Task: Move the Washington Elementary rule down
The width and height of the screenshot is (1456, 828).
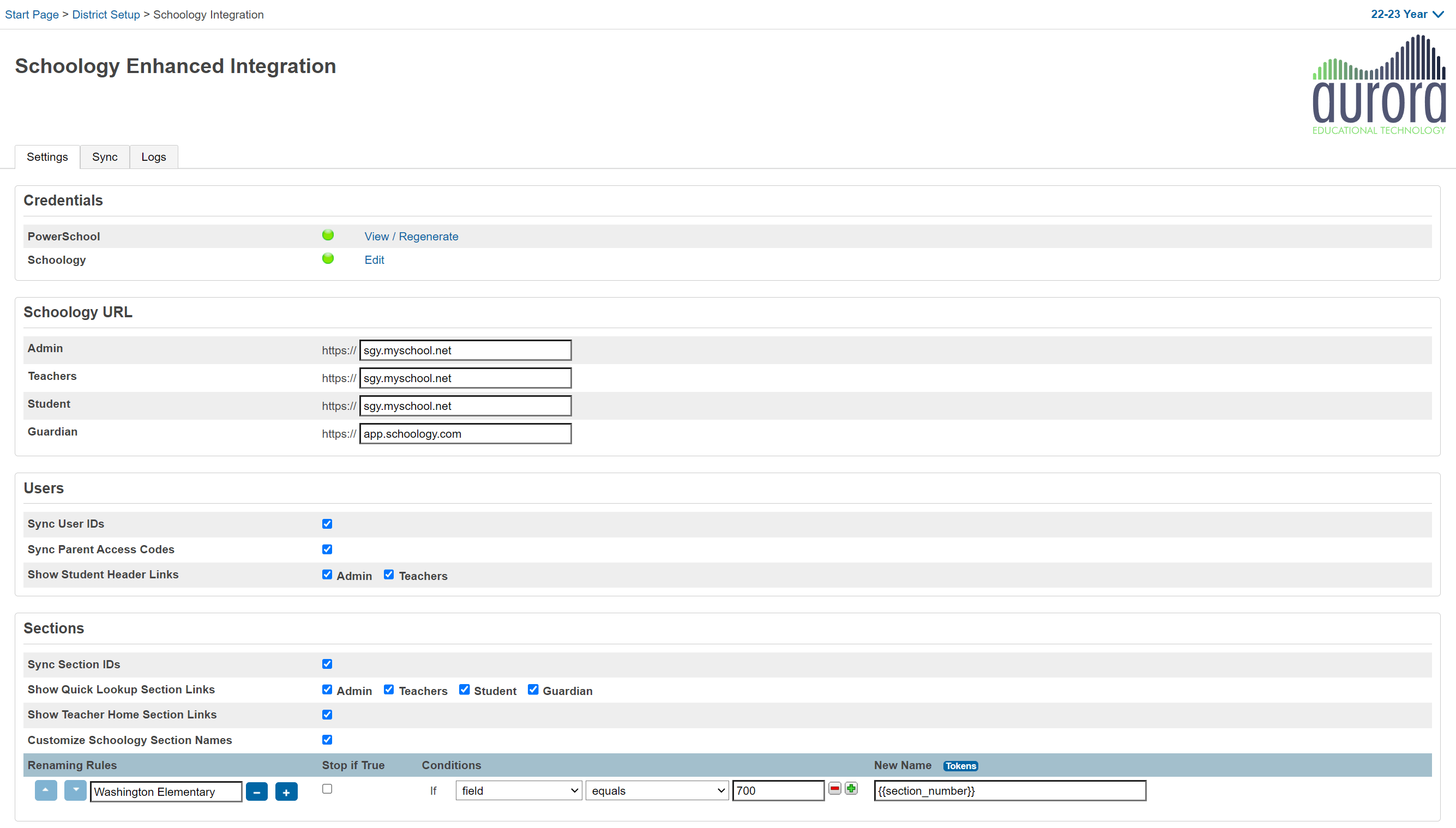Action: pyautogui.click(x=75, y=790)
